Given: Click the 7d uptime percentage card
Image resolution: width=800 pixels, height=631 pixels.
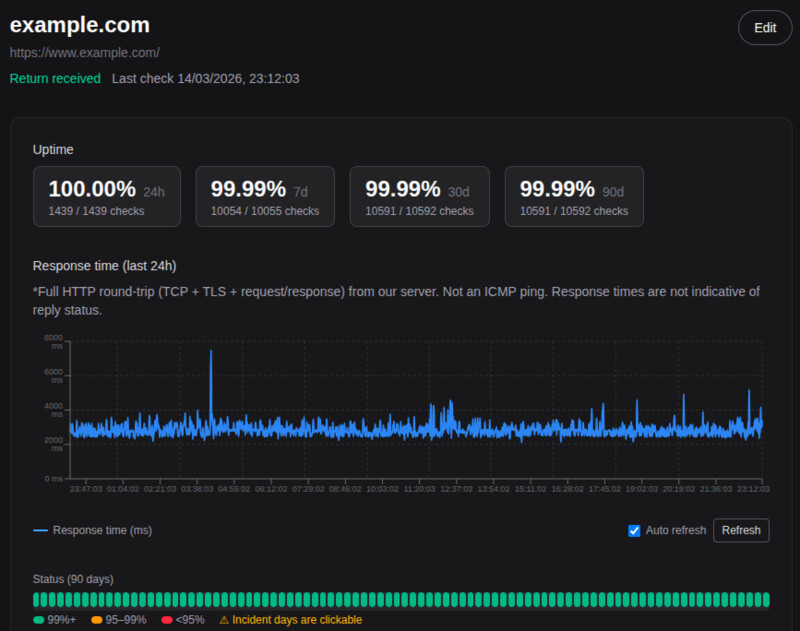Looking at the screenshot, I should click(264, 196).
